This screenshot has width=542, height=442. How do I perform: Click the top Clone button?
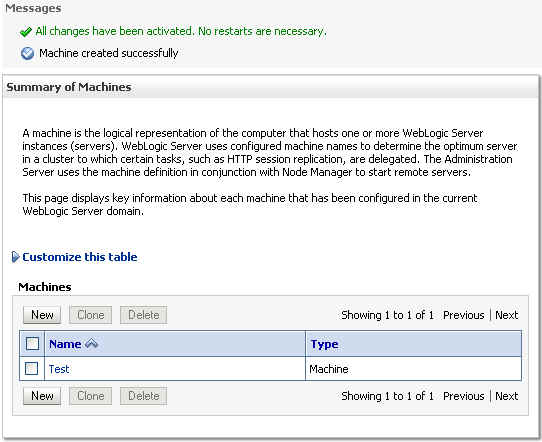pyautogui.click(x=91, y=315)
